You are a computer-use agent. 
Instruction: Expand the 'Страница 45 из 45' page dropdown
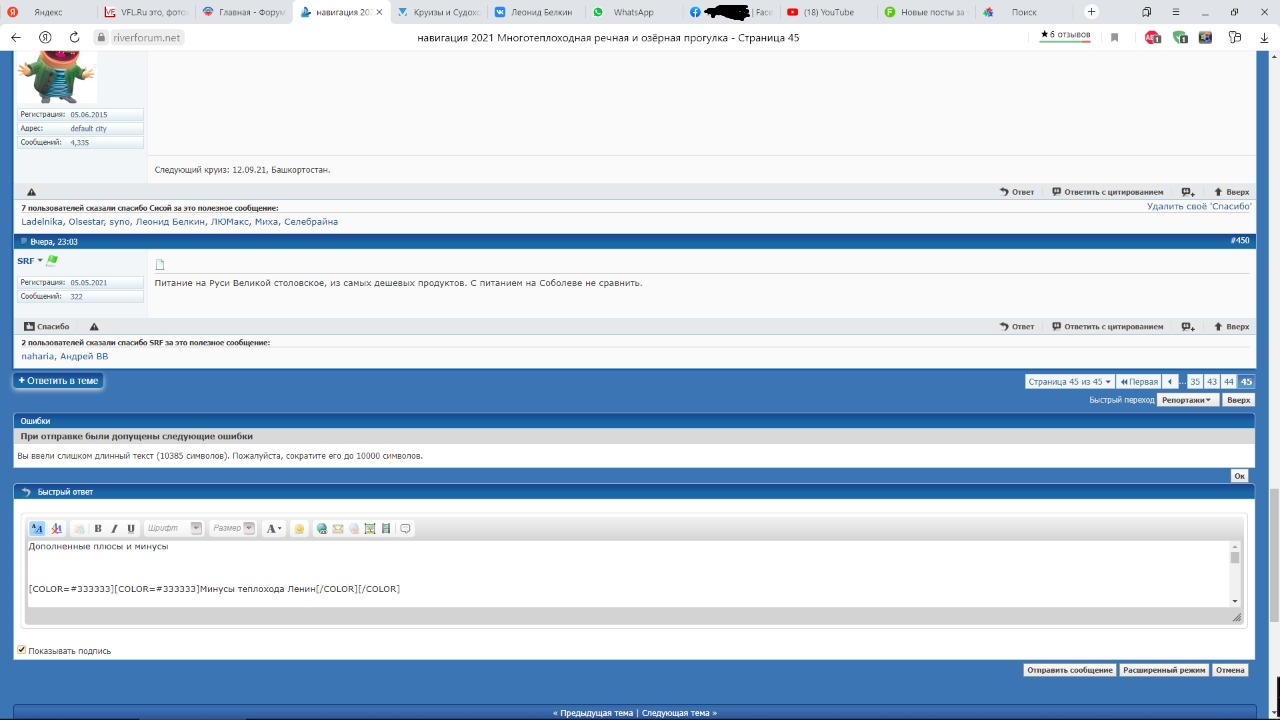(1069, 382)
